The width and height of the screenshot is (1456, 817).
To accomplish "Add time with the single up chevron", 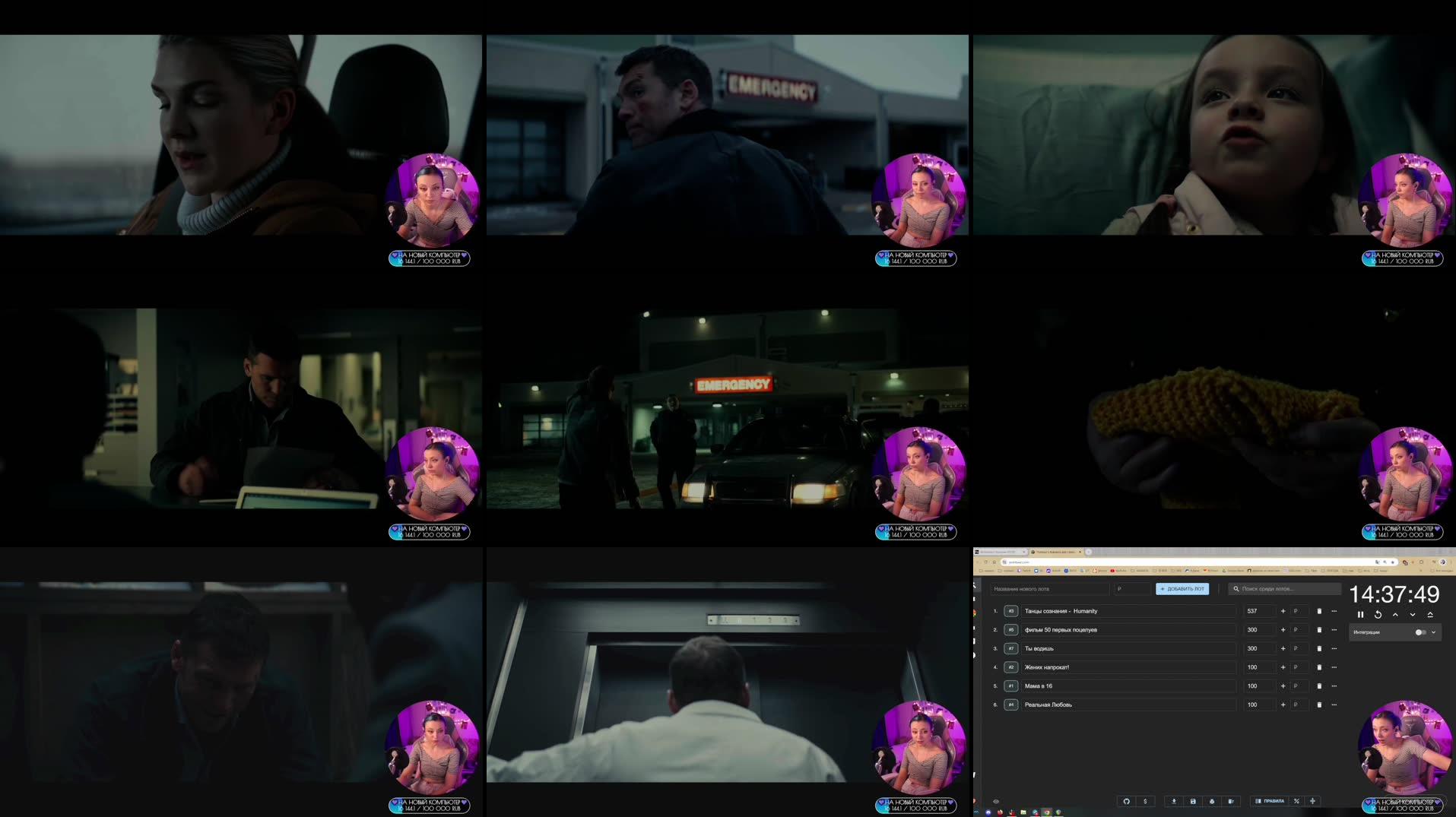I will (1395, 615).
